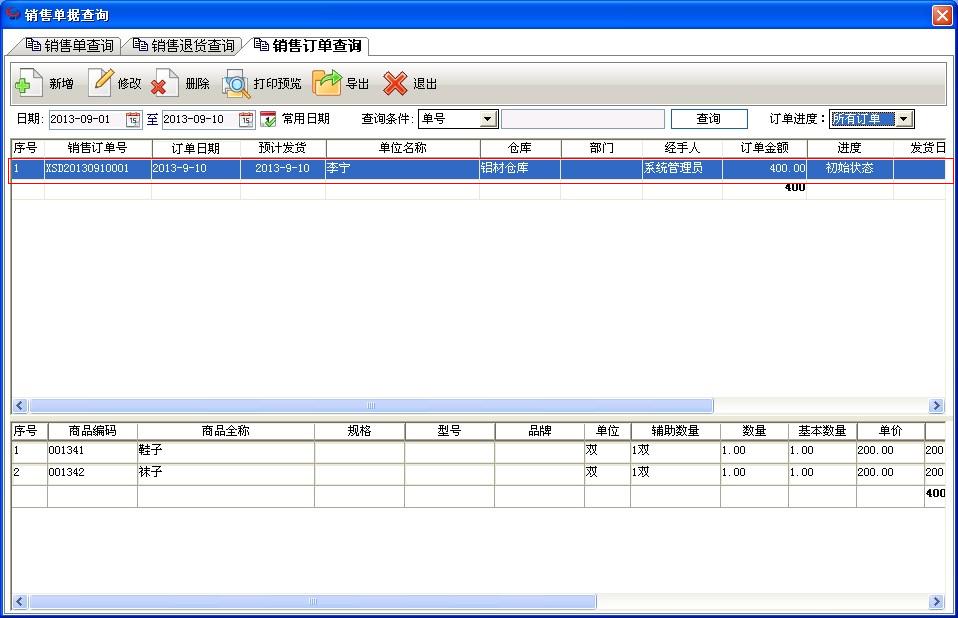Screen dimensions: 958x618
Task: Click the 袜子 product name cell
Action: click(x=225, y=473)
